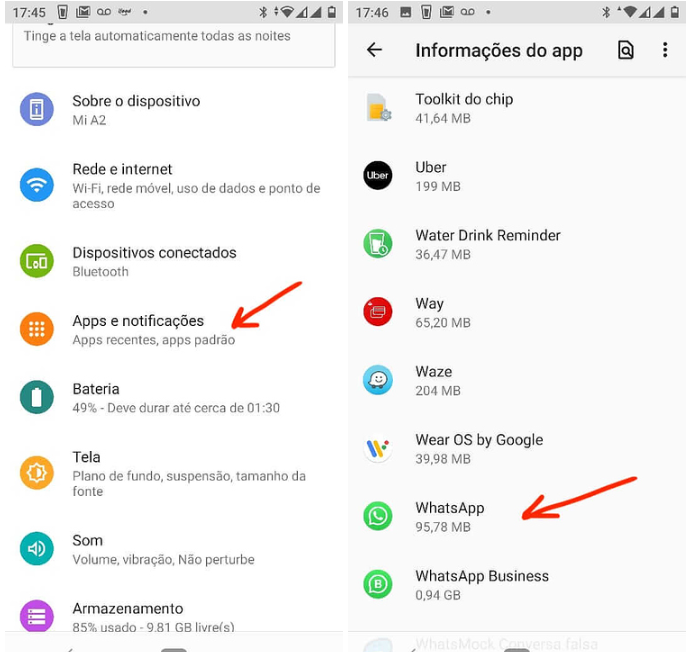Tap the Uber app icon
This screenshot has width=698, height=652.
point(377,175)
